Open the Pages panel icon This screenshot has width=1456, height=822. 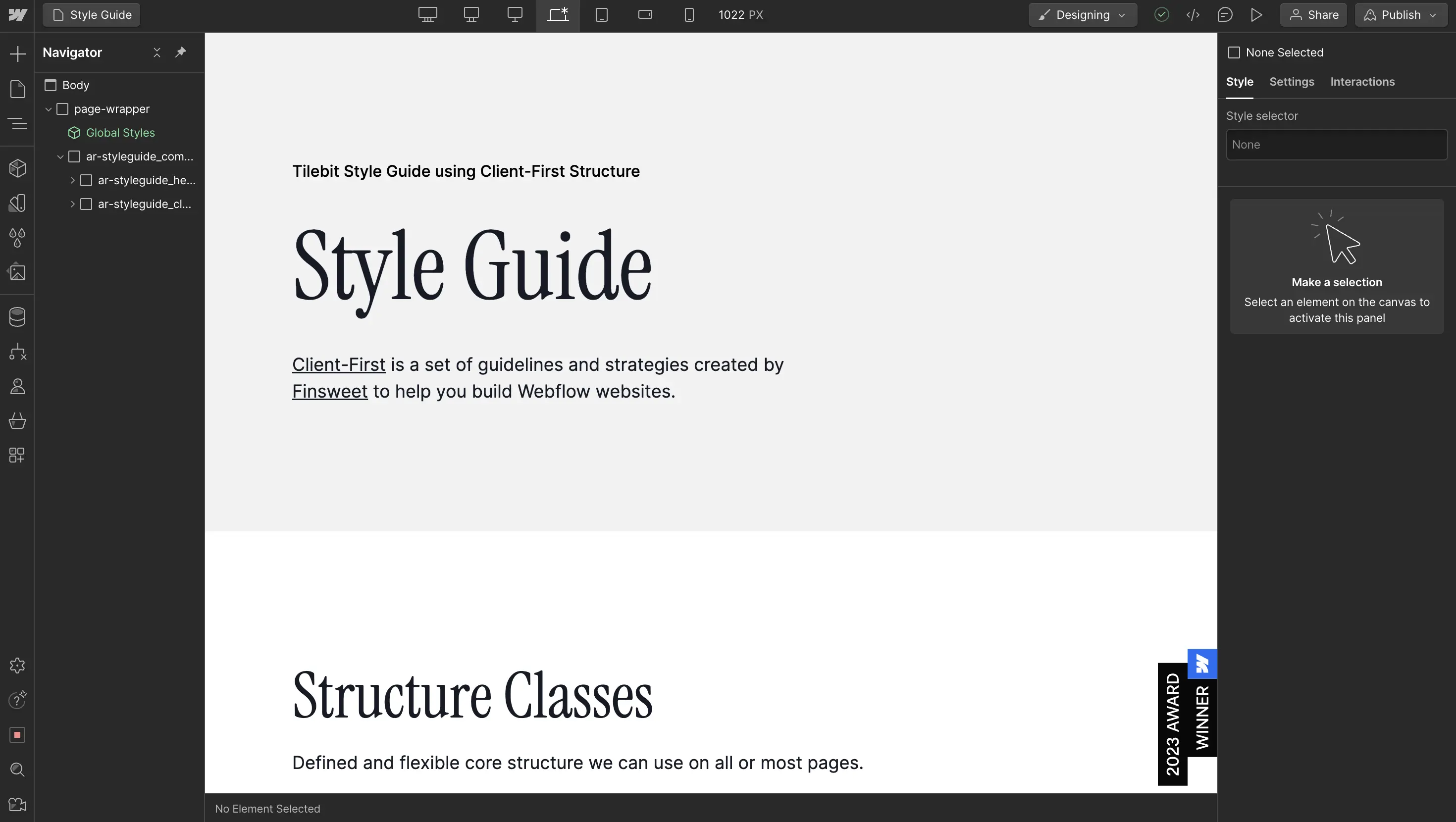point(17,89)
